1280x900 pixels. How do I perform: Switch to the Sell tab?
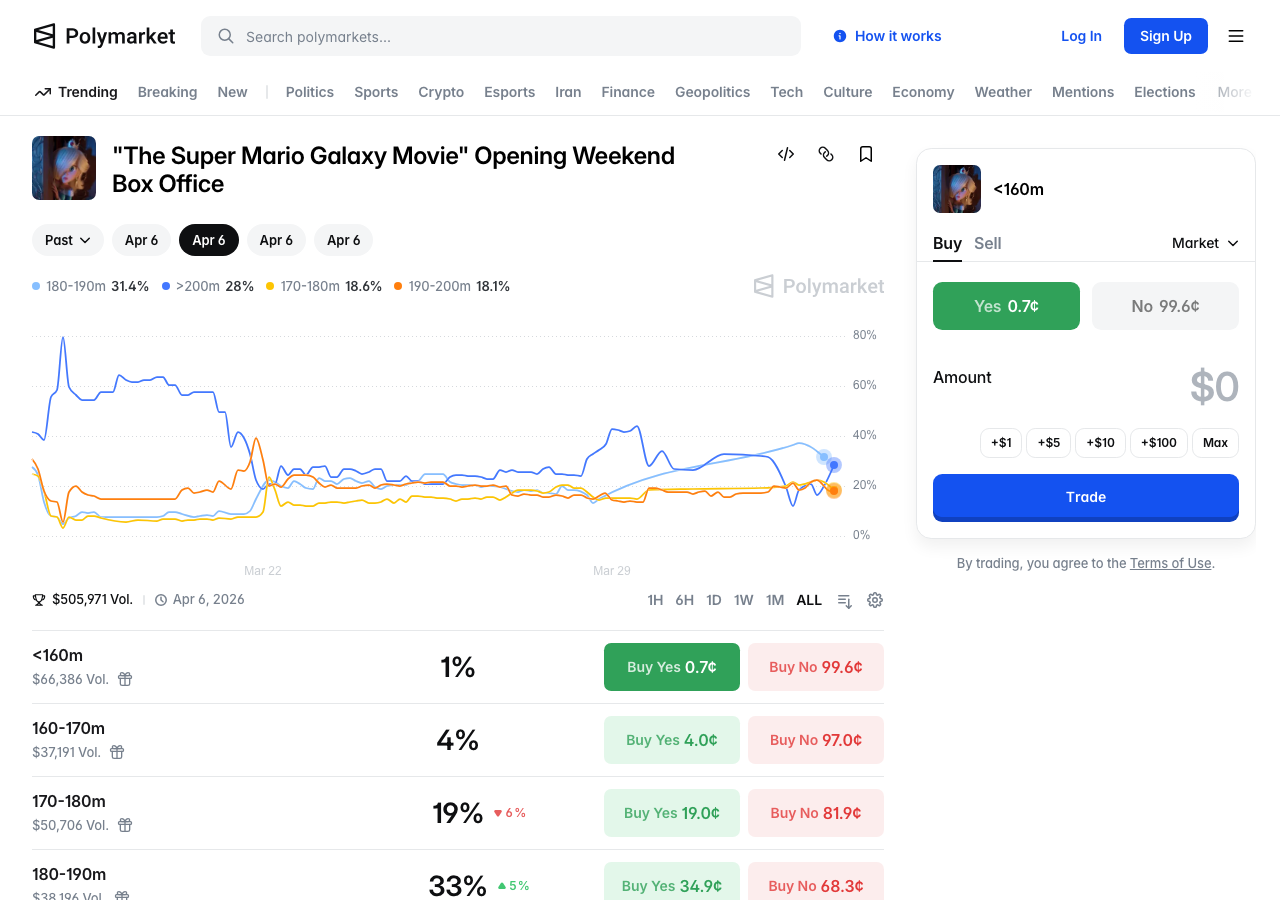tap(987, 243)
